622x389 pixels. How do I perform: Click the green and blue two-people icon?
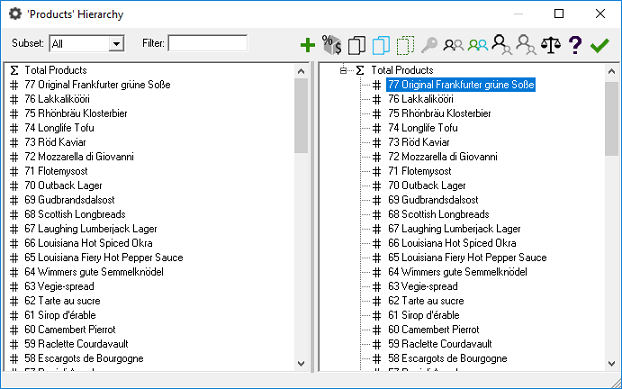point(478,45)
